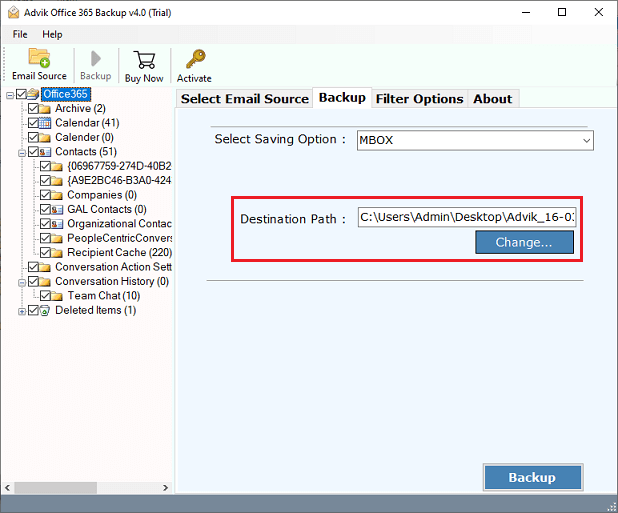This screenshot has height=513, width=618.
Task: Open the Select Saving Option dropdown
Action: click(475, 140)
